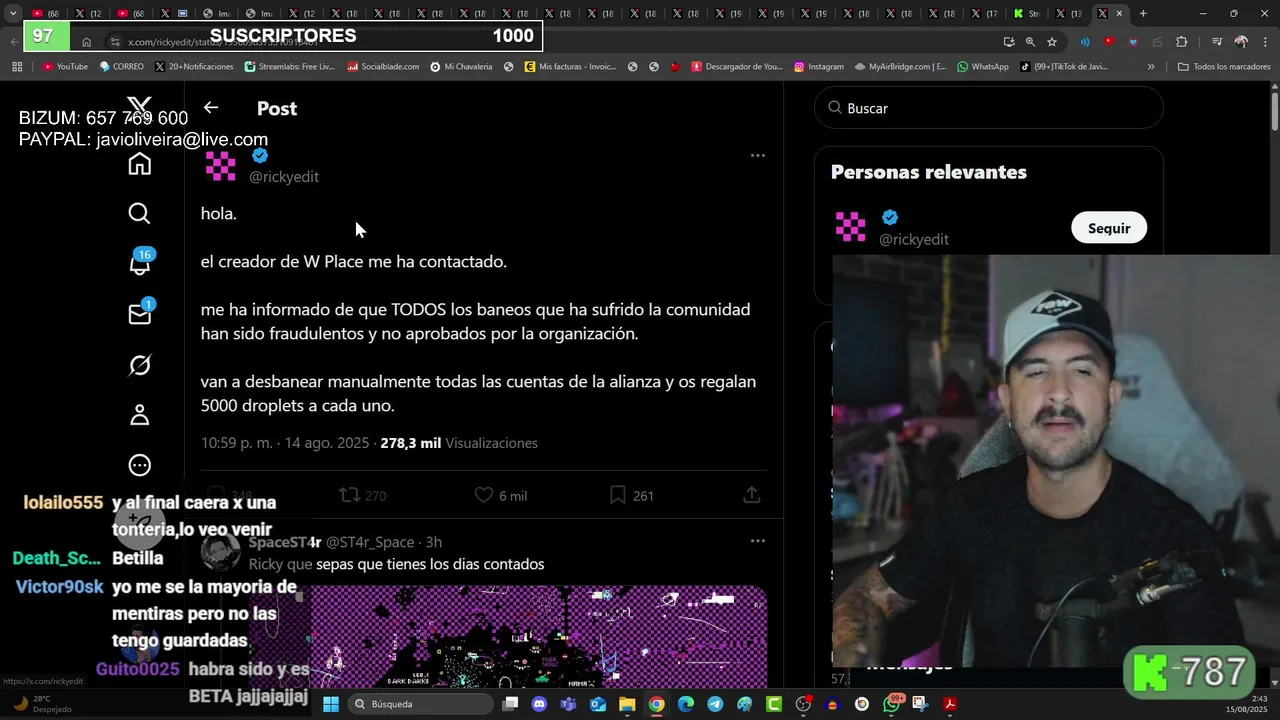Open the Todos los marcadores folder
This screenshot has width=1280, height=720.
pyautogui.click(x=1224, y=67)
